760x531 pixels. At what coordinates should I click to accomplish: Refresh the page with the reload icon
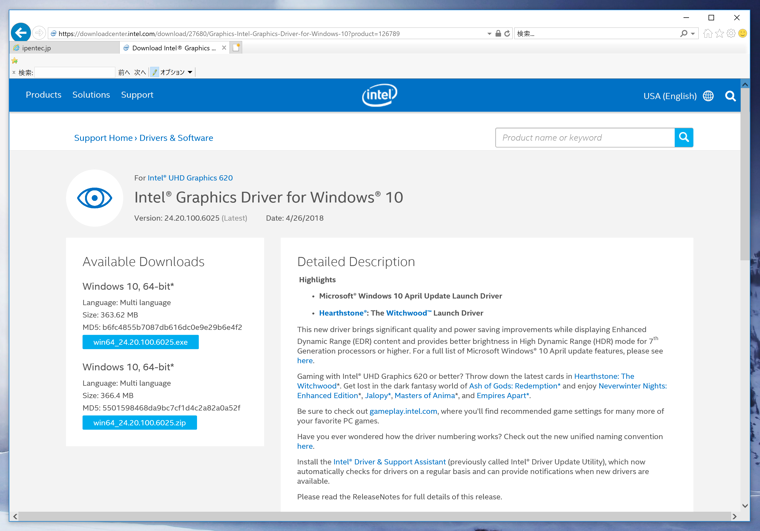coord(507,33)
